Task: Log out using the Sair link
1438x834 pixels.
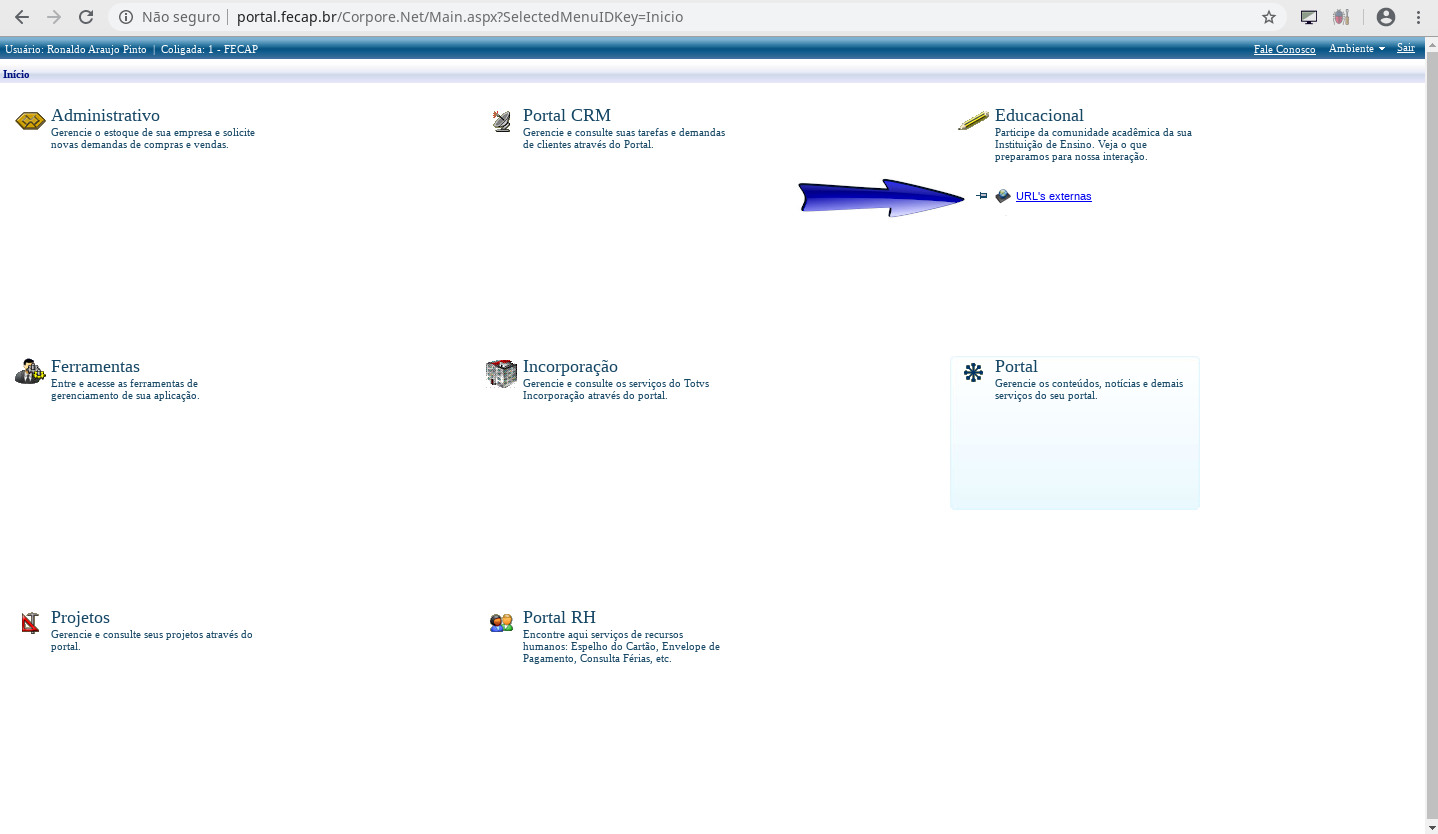Action: [1405, 48]
